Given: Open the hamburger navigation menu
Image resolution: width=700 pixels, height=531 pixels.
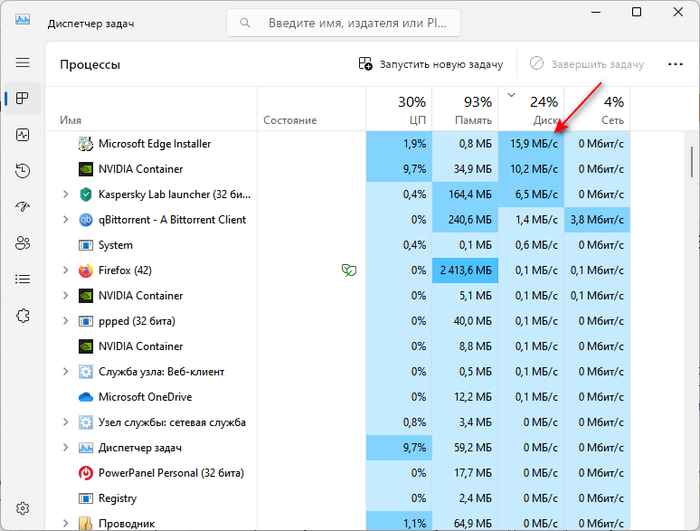Looking at the screenshot, I should [22, 62].
